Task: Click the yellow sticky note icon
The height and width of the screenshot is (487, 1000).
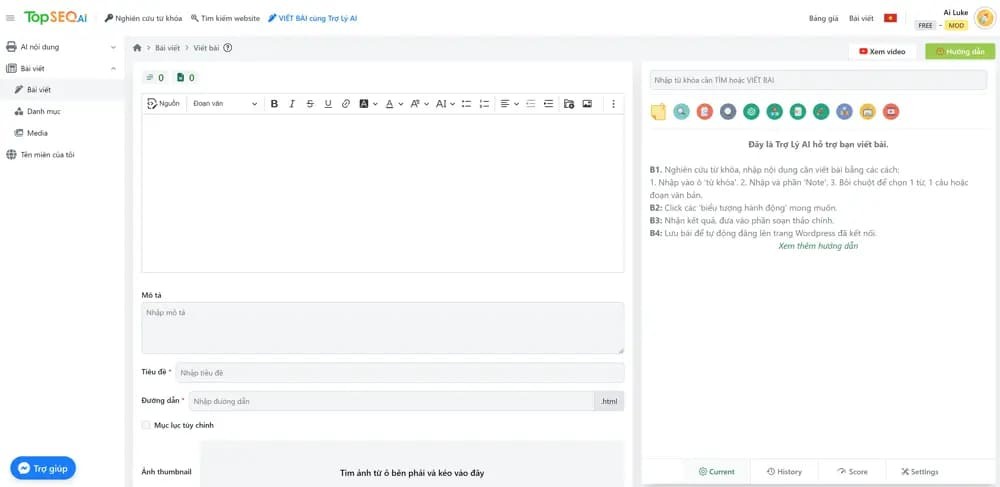Action: 658,112
